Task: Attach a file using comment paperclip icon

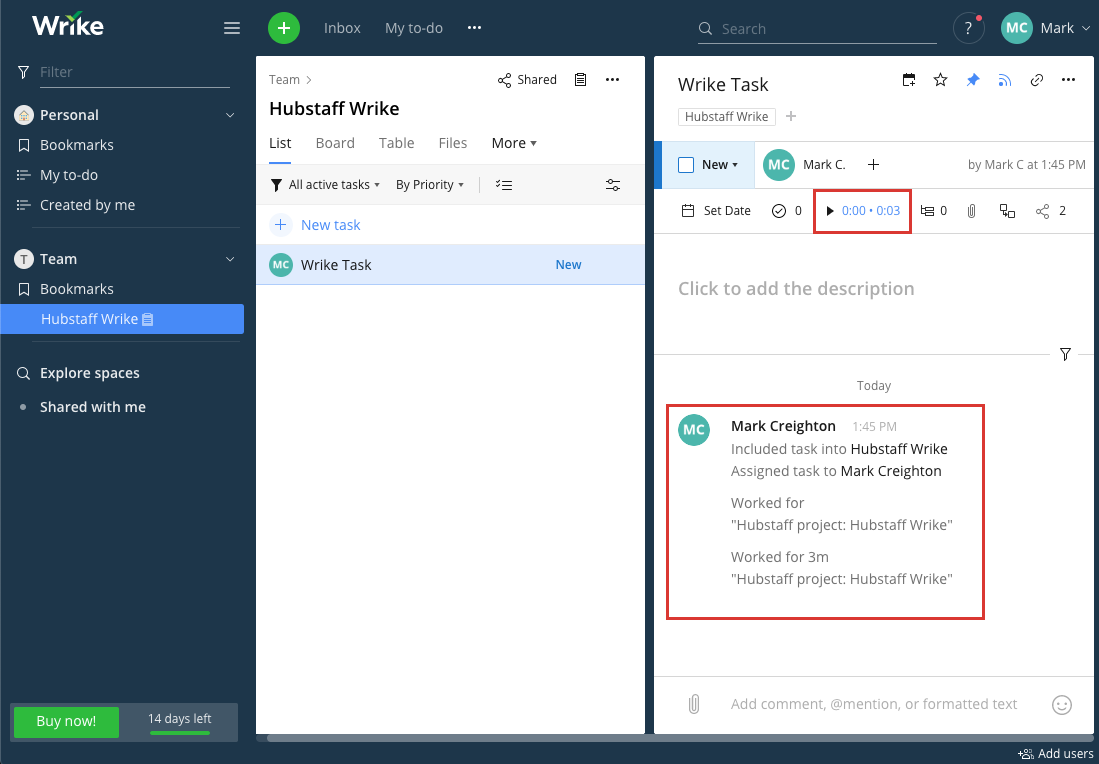Action: [694, 704]
